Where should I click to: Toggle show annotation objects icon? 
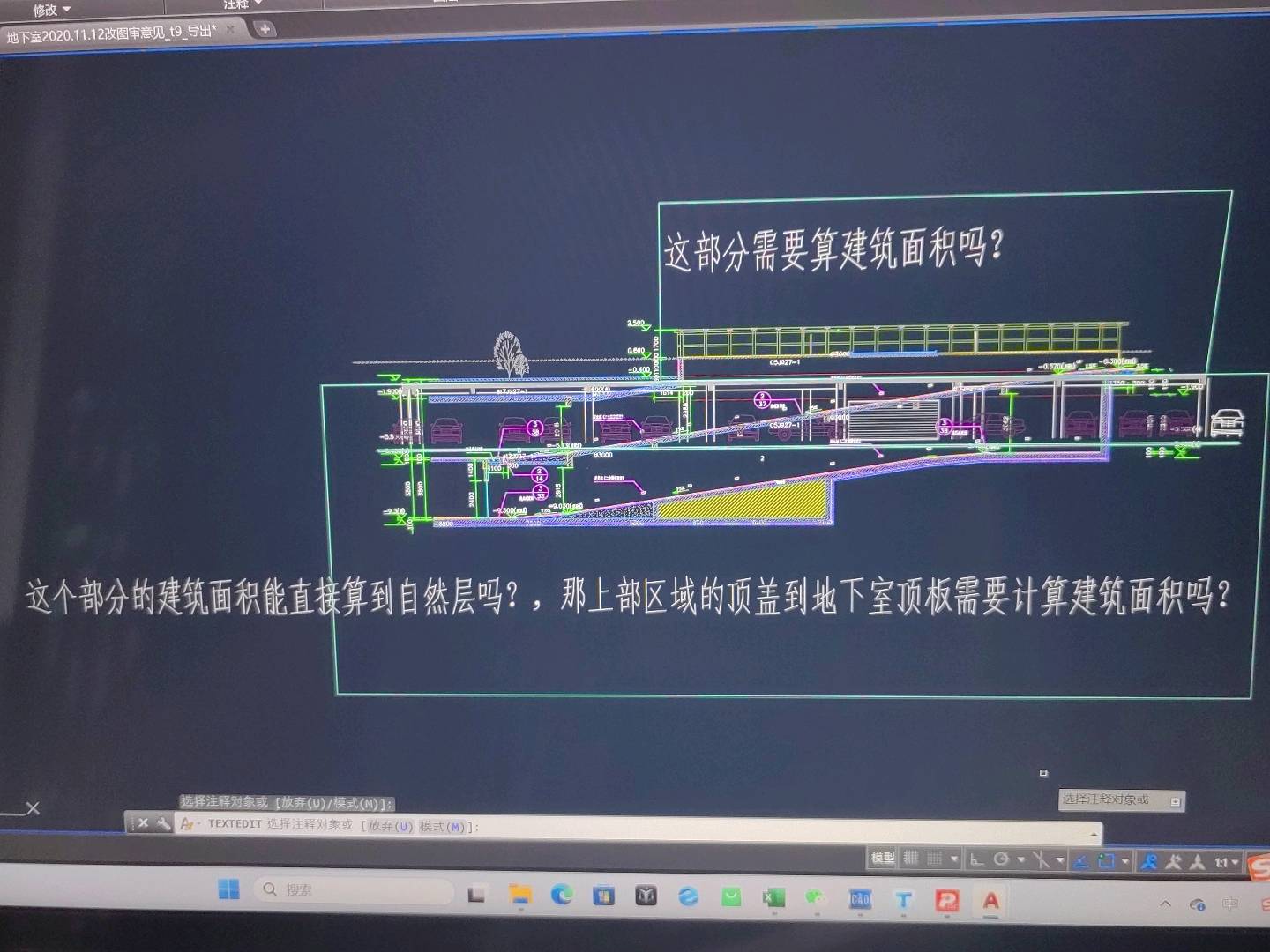[x=1148, y=862]
